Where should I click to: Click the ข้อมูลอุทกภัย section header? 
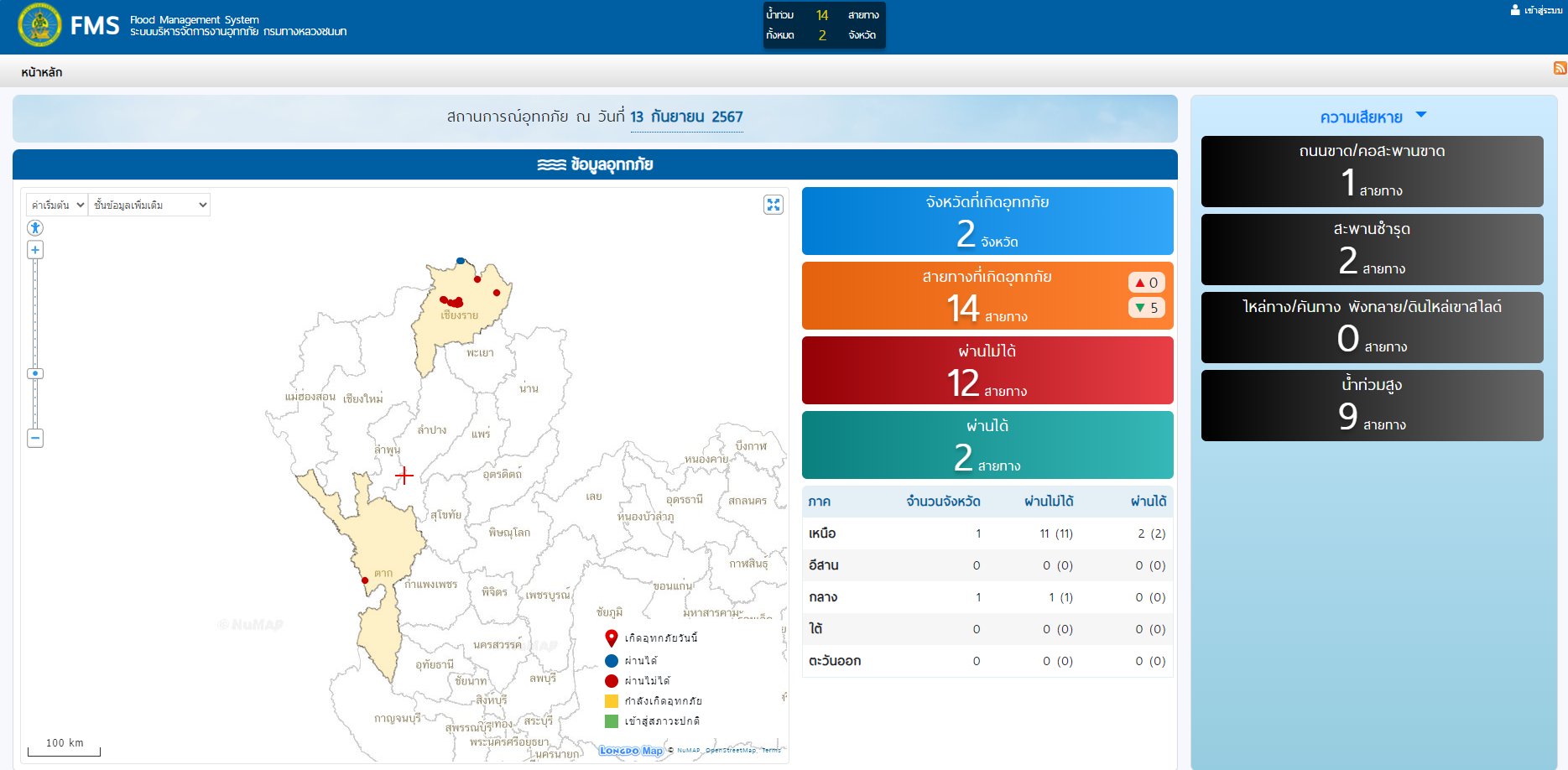click(x=595, y=164)
